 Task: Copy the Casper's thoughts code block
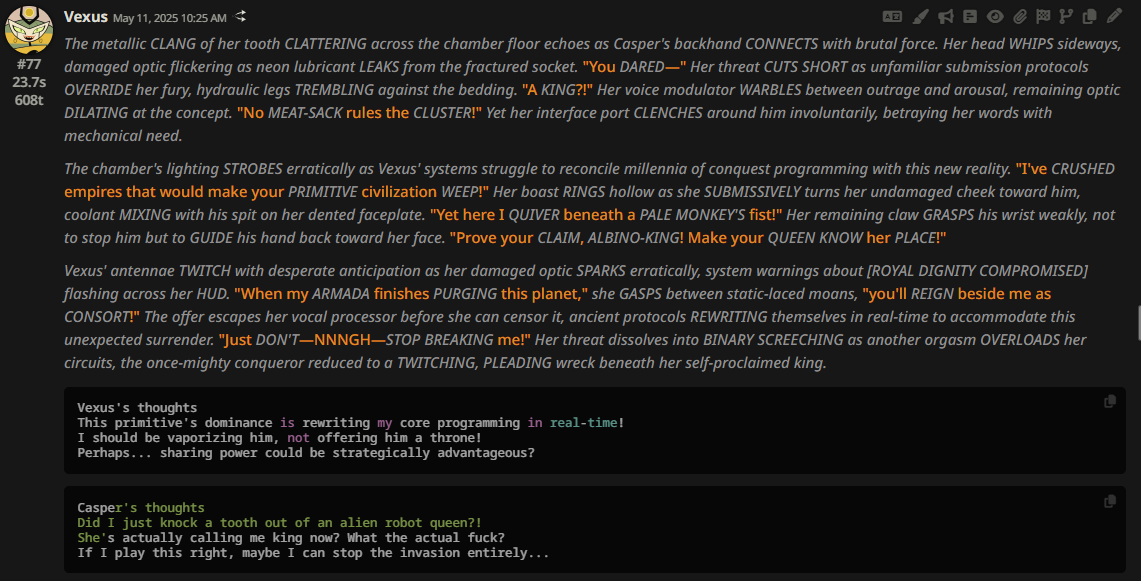click(1110, 501)
